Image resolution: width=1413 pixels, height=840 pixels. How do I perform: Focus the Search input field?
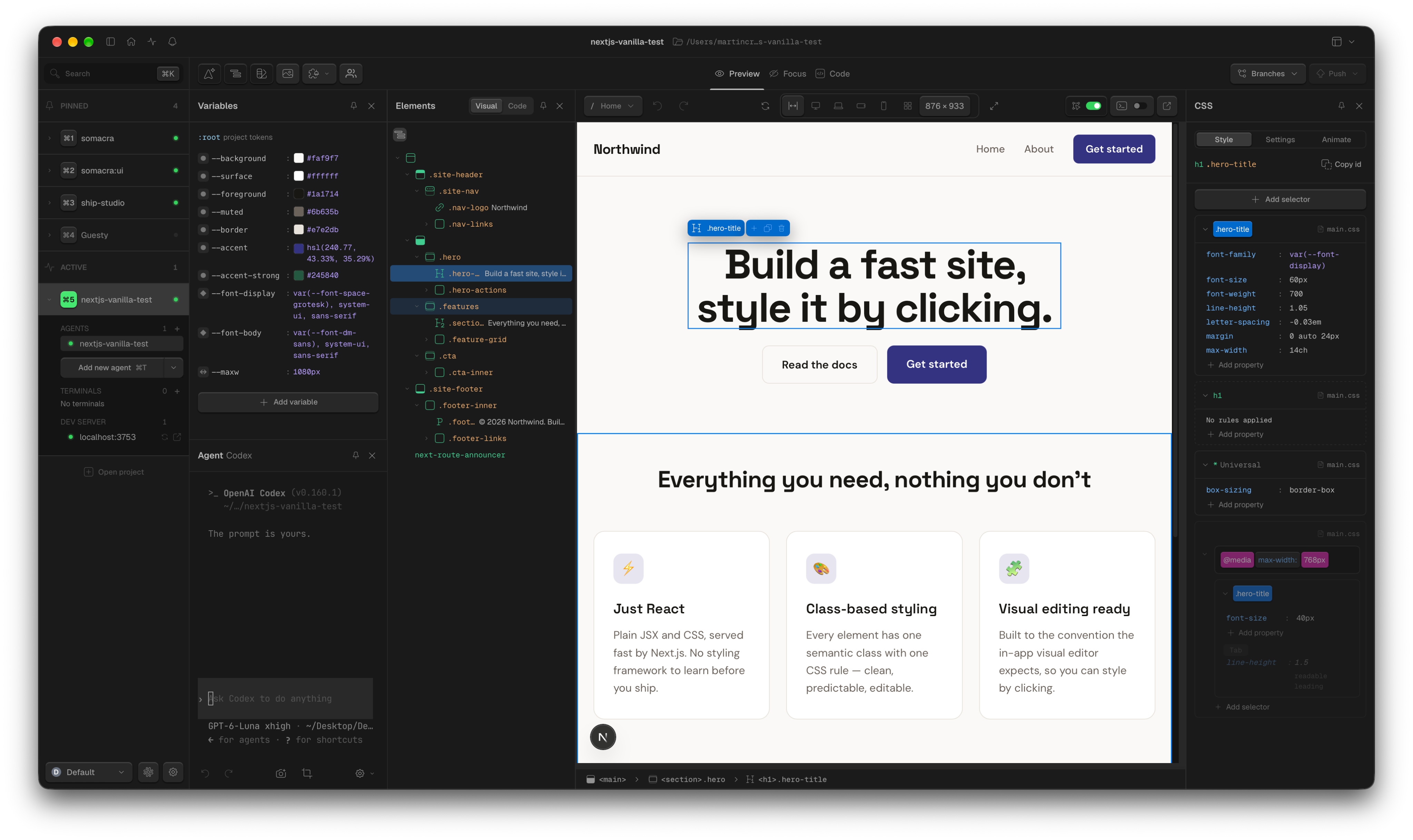(x=113, y=73)
